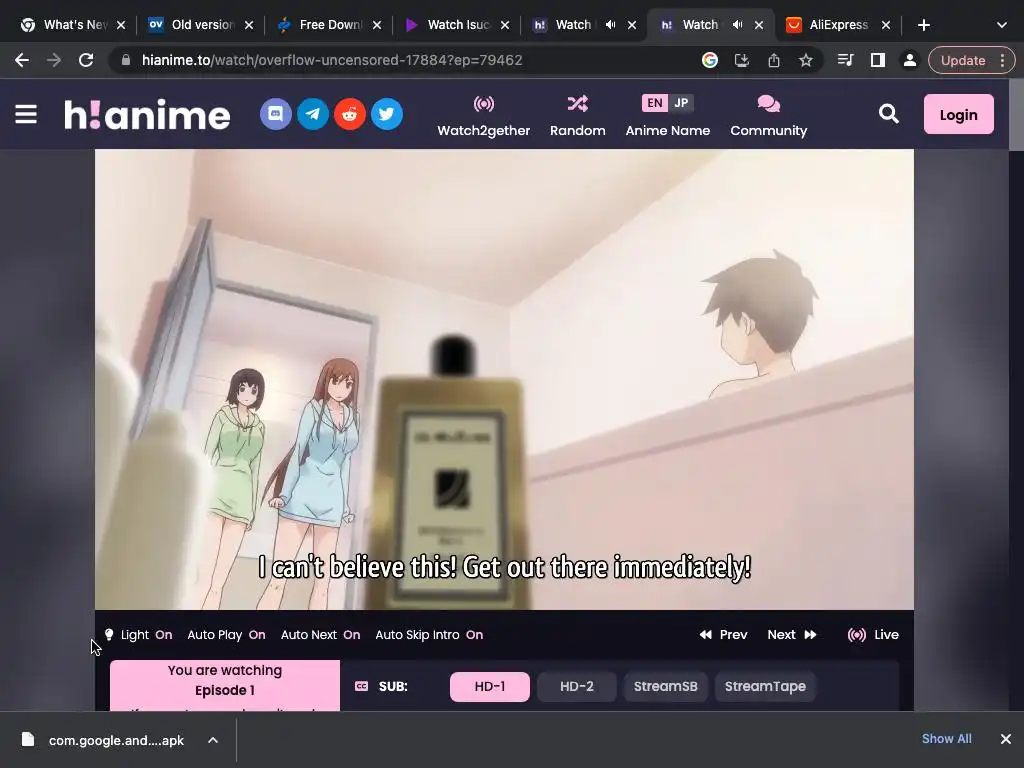Image resolution: width=1024 pixels, height=768 pixels.
Task: Toggle Auto Skip Intro setting
Action: tap(429, 635)
